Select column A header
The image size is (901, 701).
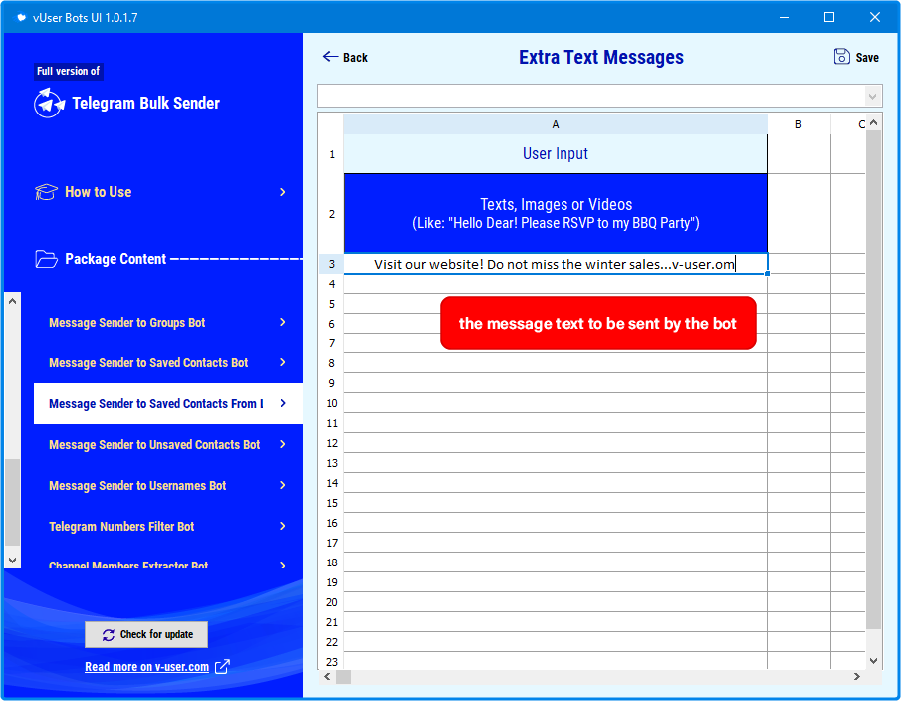point(556,124)
